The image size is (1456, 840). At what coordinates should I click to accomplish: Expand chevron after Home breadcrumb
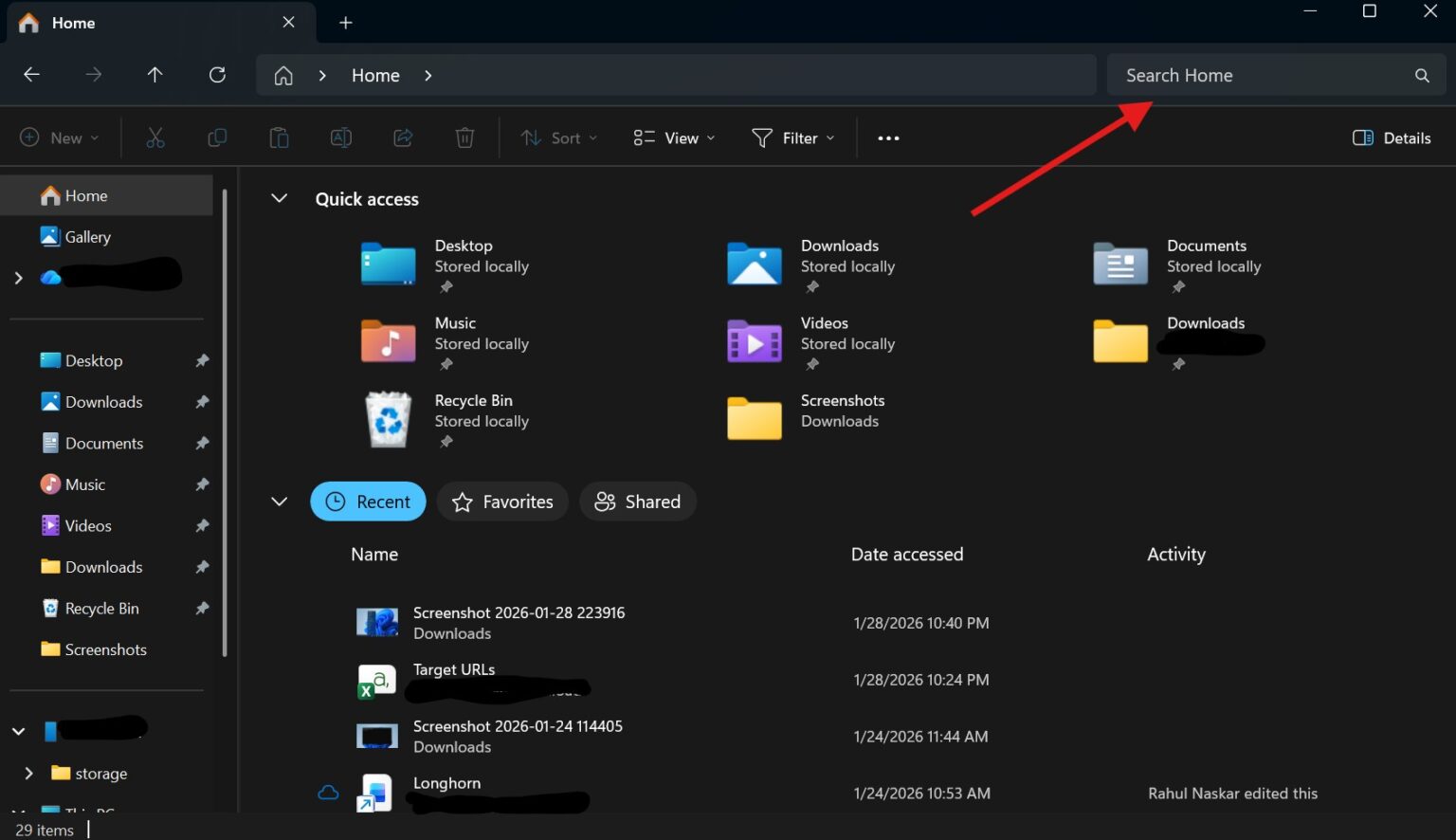point(428,76)
